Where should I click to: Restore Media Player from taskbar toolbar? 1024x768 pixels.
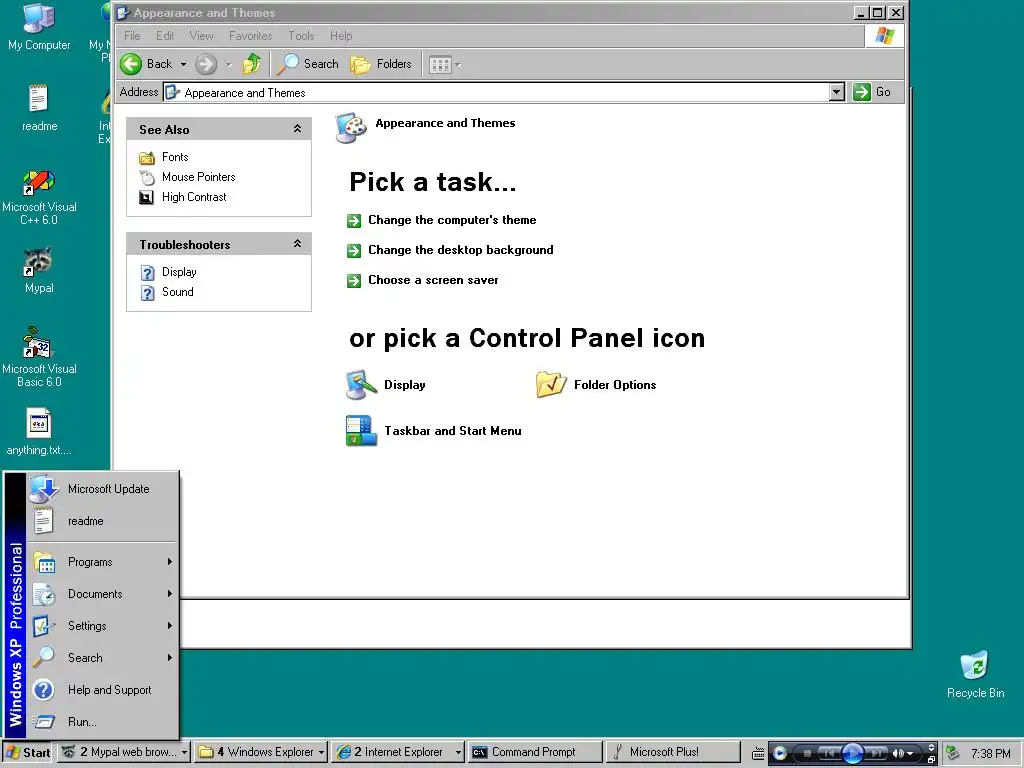tap(931, 759)
